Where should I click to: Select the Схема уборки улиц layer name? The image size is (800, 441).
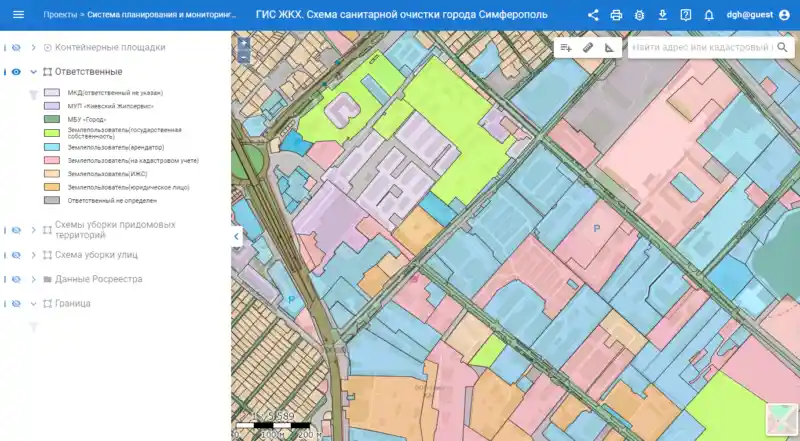[x=96, y=255]
